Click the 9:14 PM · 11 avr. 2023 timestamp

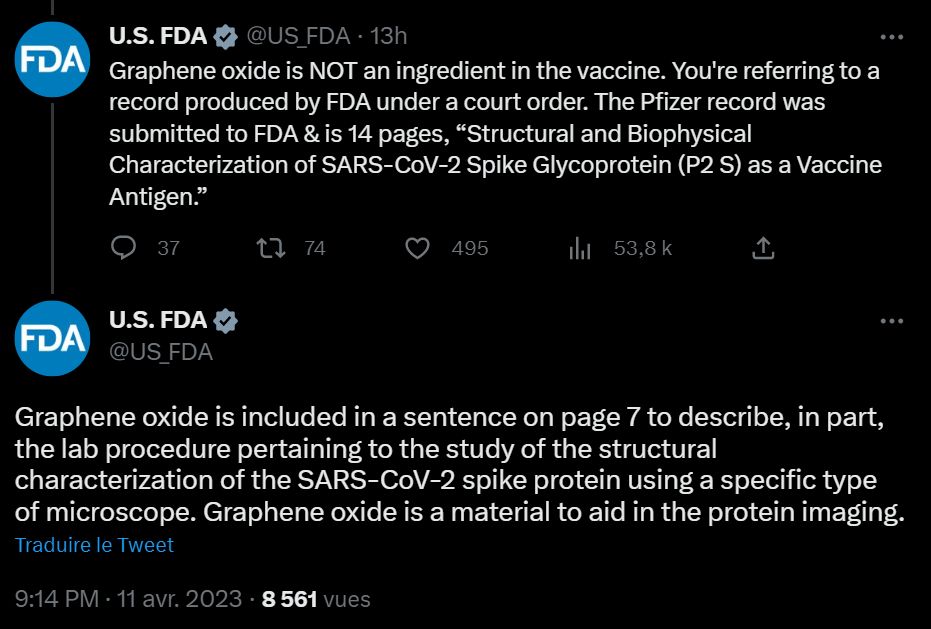[x=129, y=599]
